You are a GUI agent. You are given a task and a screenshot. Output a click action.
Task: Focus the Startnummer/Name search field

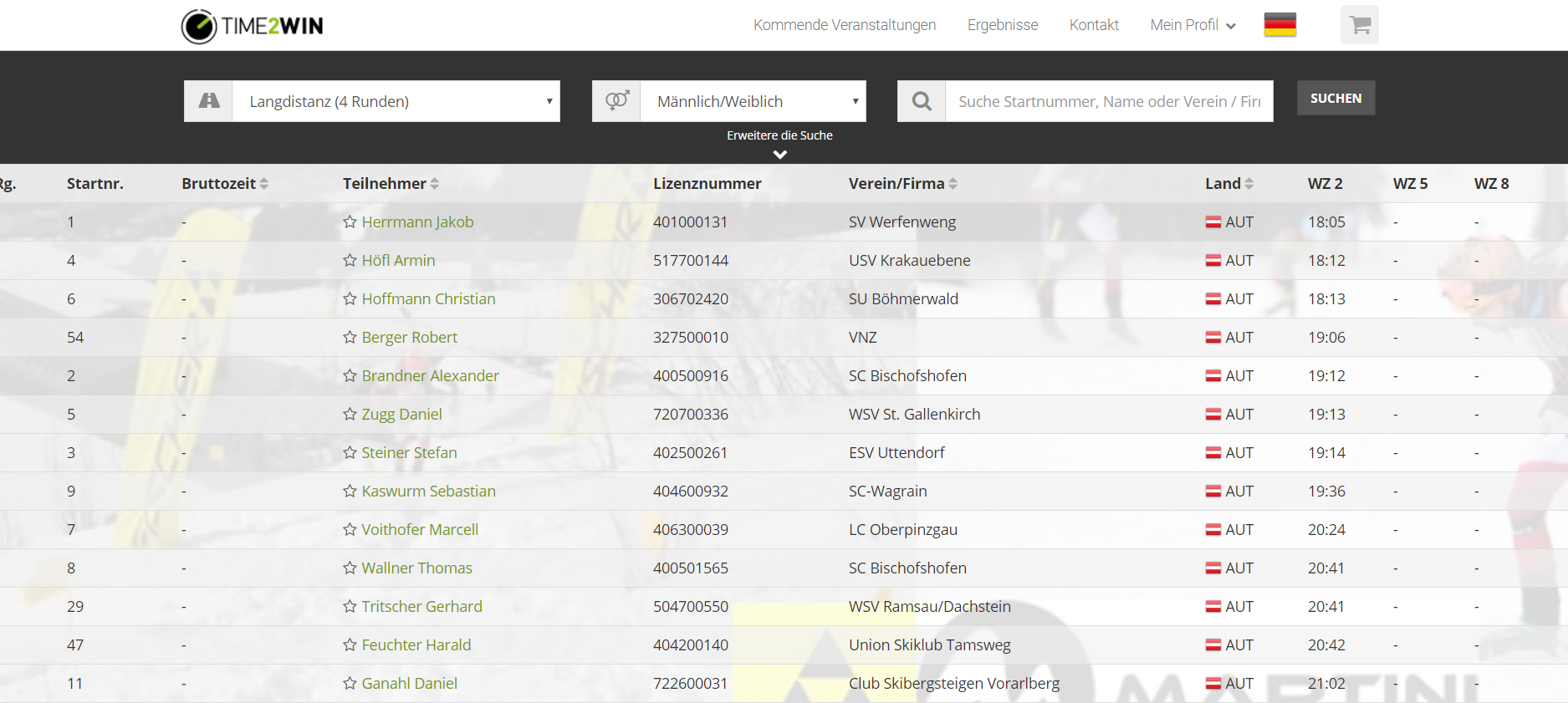coord(1109,101)
